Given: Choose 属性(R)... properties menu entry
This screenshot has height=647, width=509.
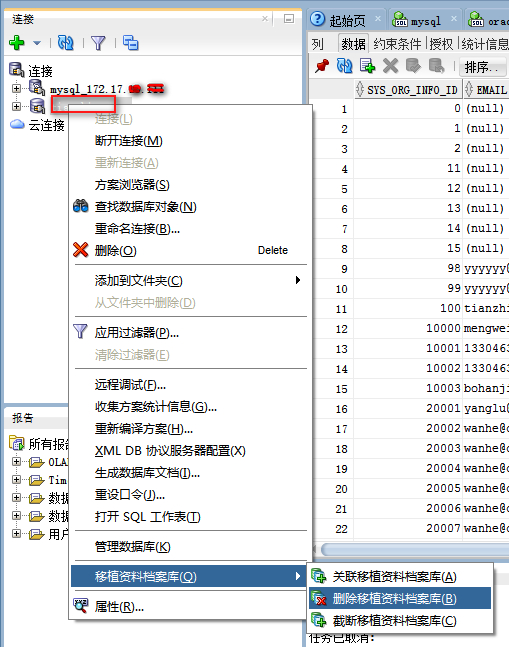Looking at the screenshot, I should 119,606.
